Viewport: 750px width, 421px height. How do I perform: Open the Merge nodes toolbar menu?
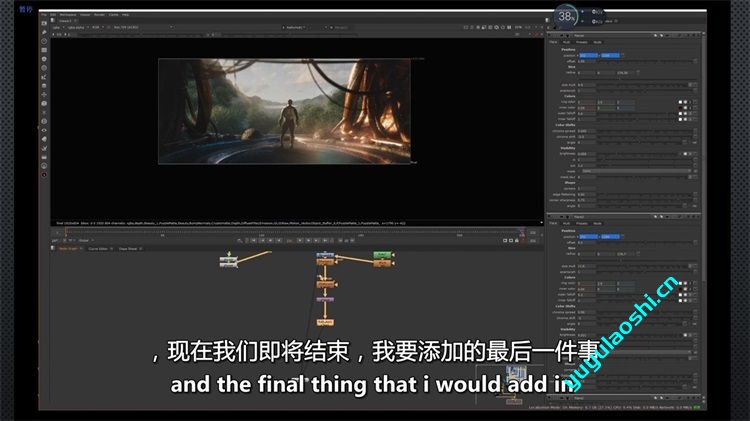[44, 86]
